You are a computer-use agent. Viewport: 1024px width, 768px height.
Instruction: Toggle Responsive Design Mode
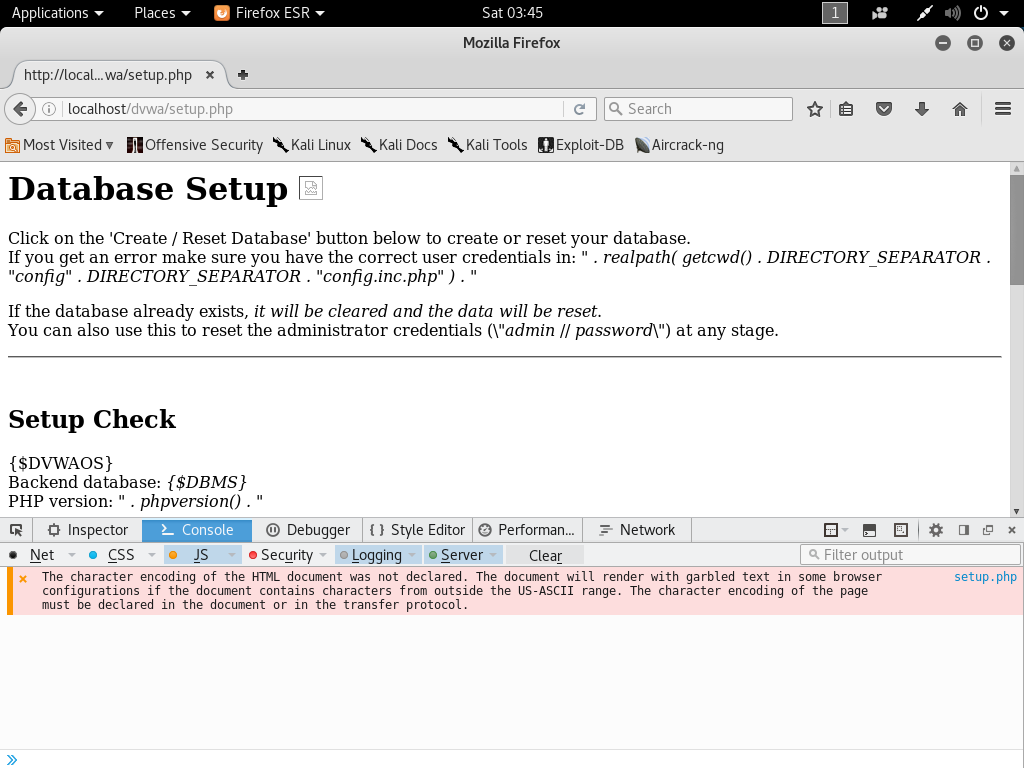(x=903, y=531)
